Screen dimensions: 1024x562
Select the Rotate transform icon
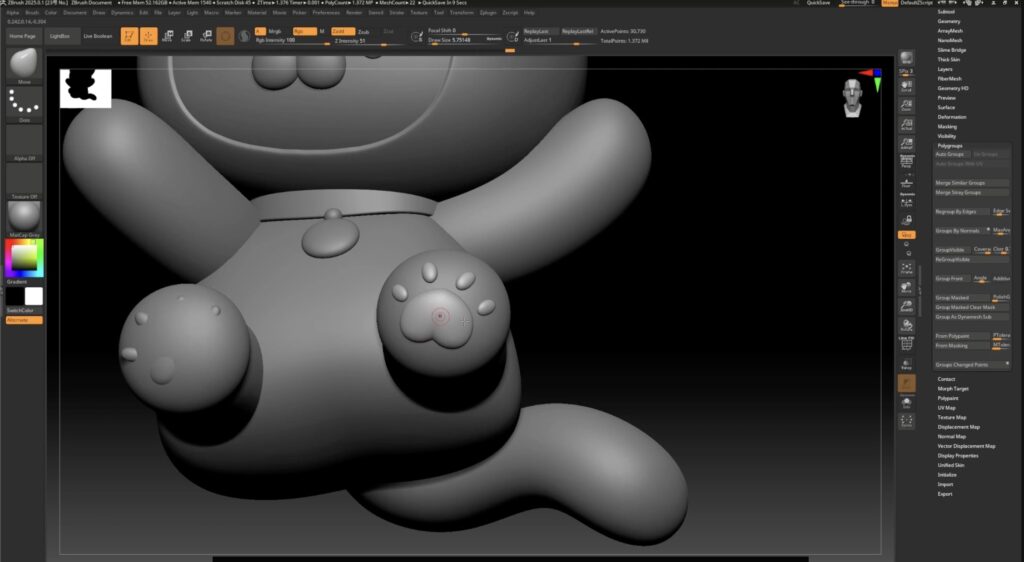tap(206, 36)
